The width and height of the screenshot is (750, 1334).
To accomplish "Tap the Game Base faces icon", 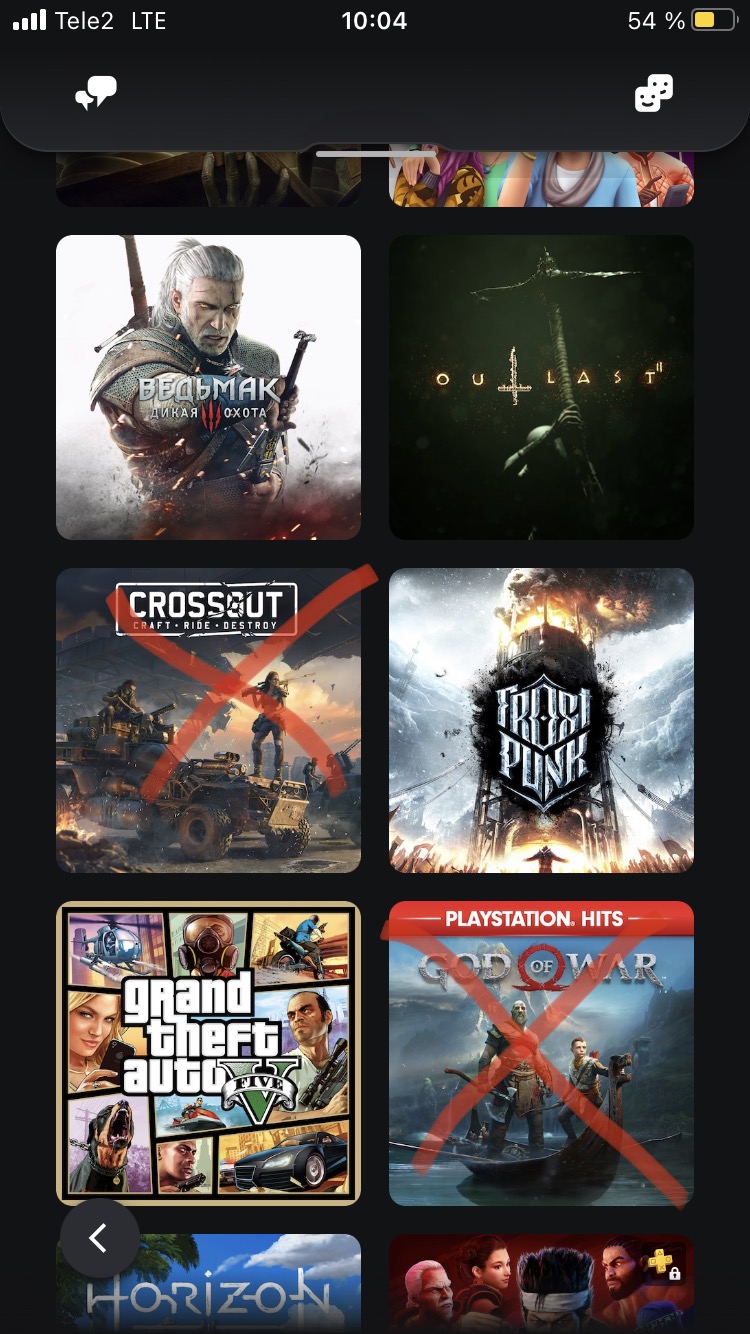I will pos(654,94).
